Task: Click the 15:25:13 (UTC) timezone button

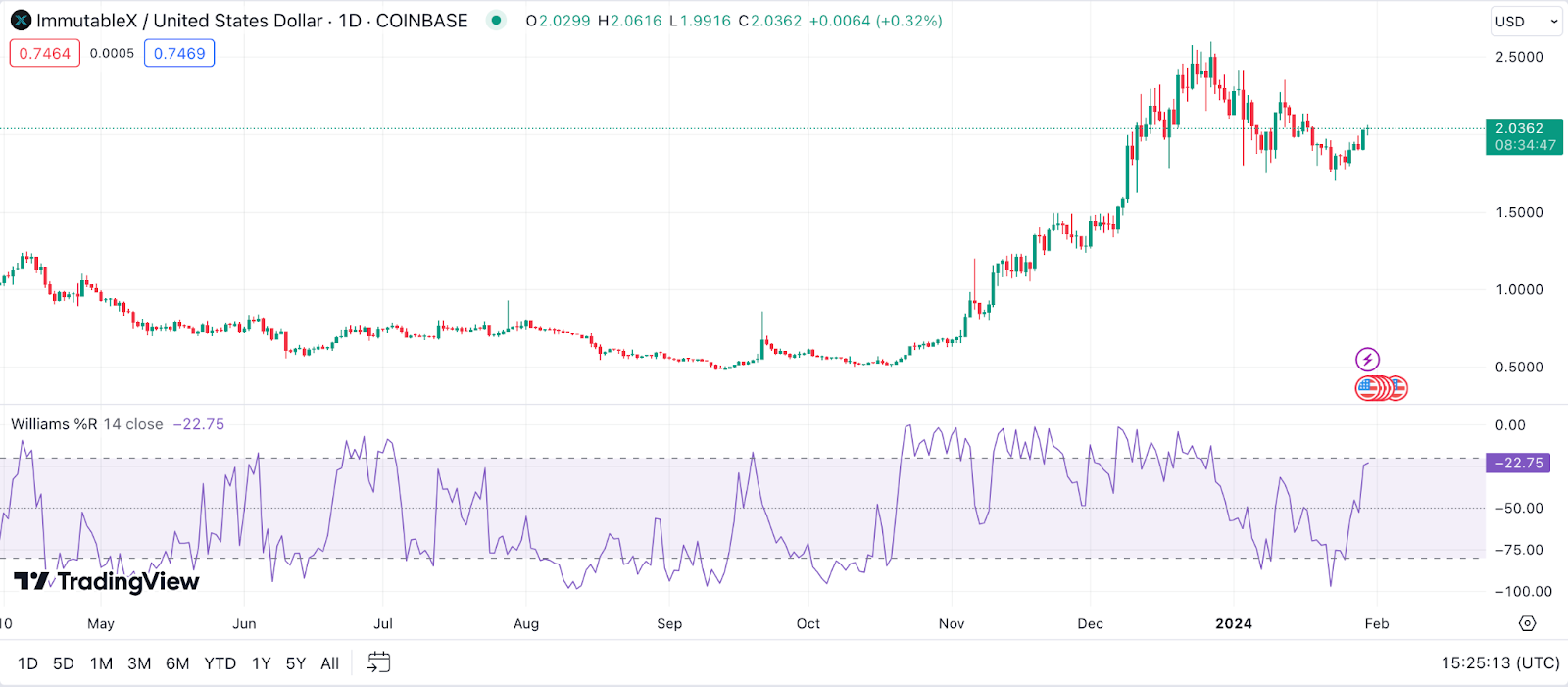Action: click(1500, 663)
